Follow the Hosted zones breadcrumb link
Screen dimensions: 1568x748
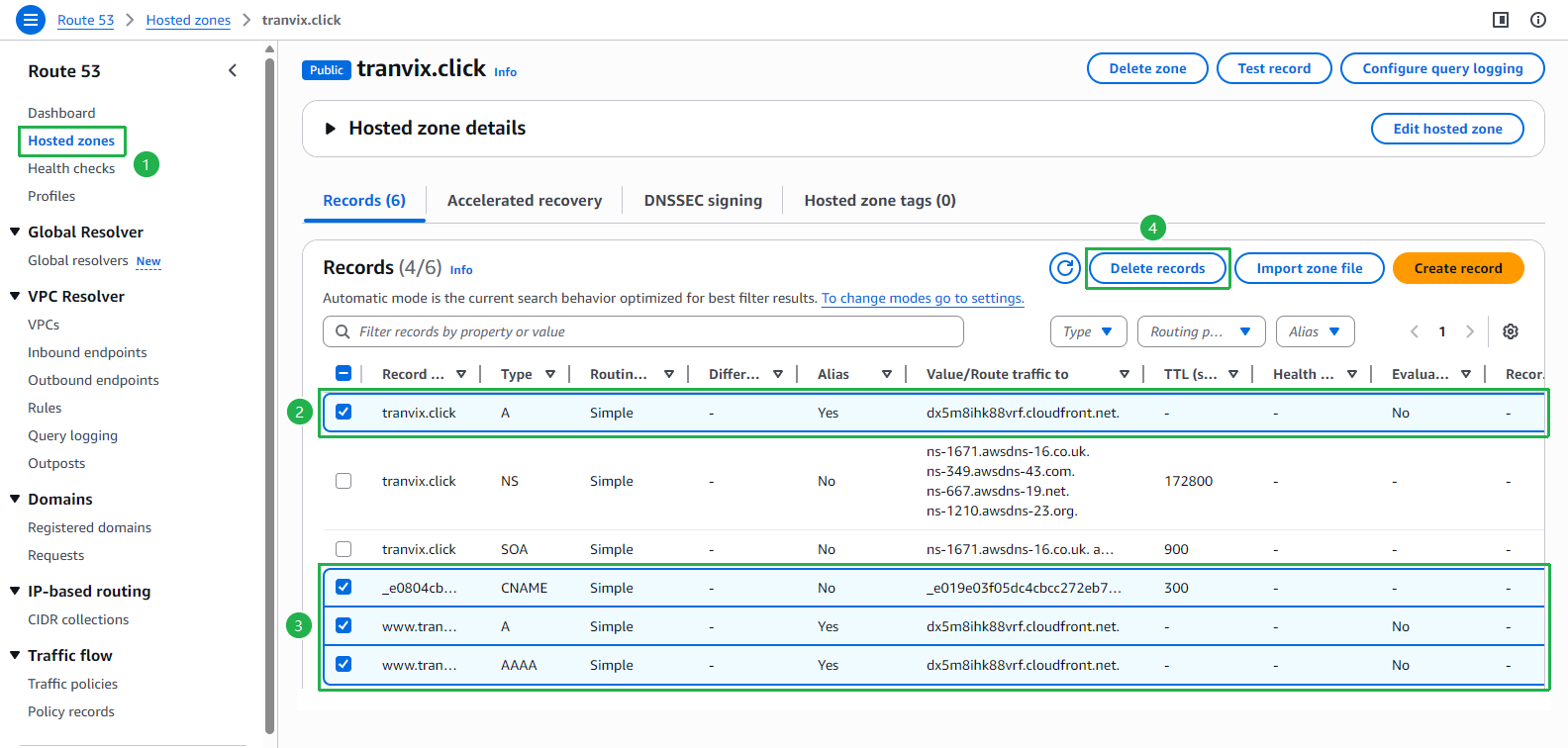[x=188, y=20]
